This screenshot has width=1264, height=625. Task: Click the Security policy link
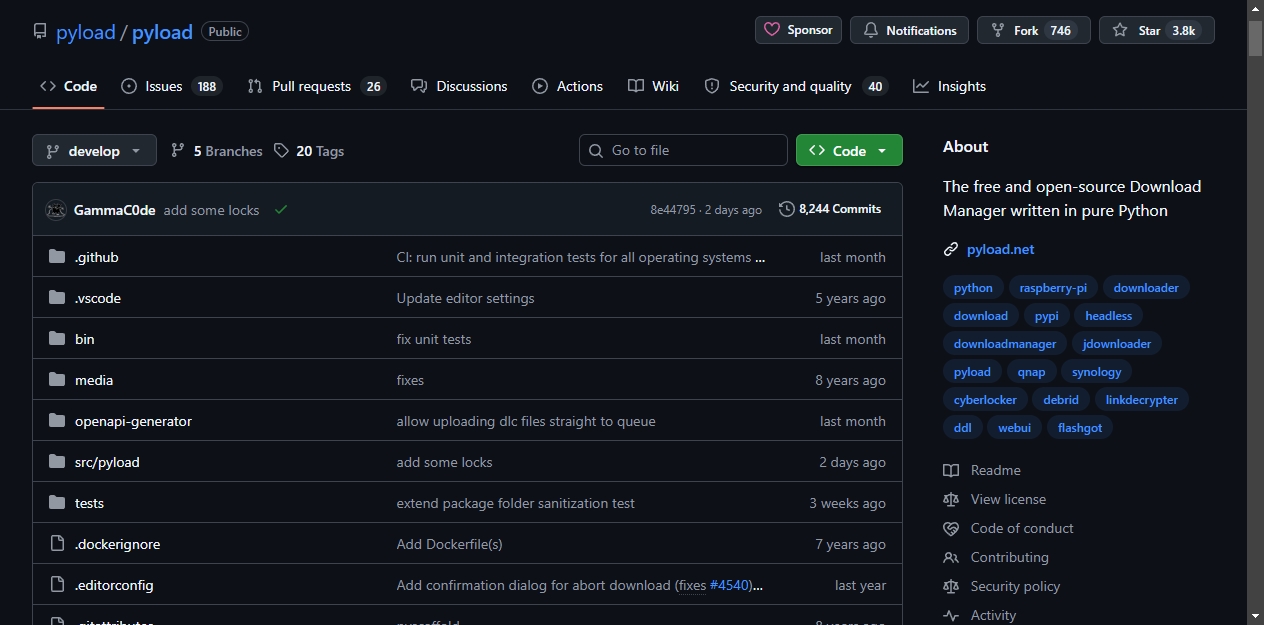click(1015, 586)
